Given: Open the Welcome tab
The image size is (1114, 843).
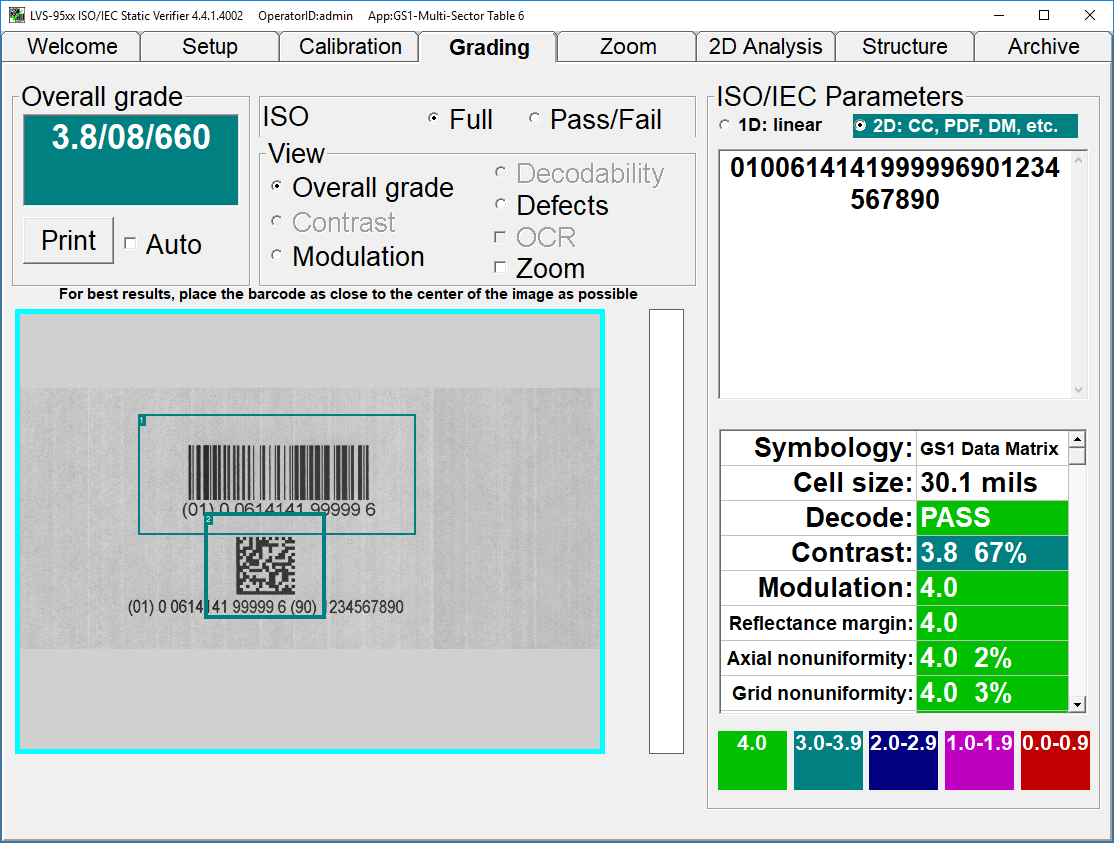Looking at the screenshot, I should [72, 47].
